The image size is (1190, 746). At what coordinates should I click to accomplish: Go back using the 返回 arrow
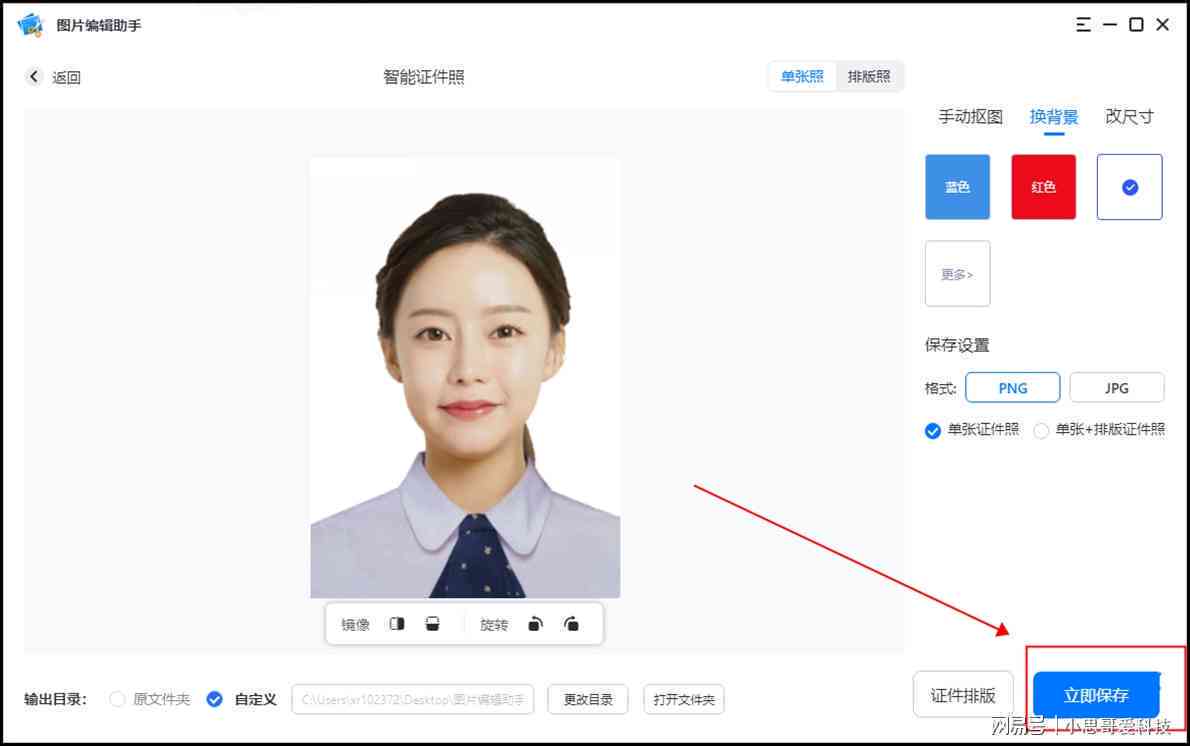click(x=33, y=77)
